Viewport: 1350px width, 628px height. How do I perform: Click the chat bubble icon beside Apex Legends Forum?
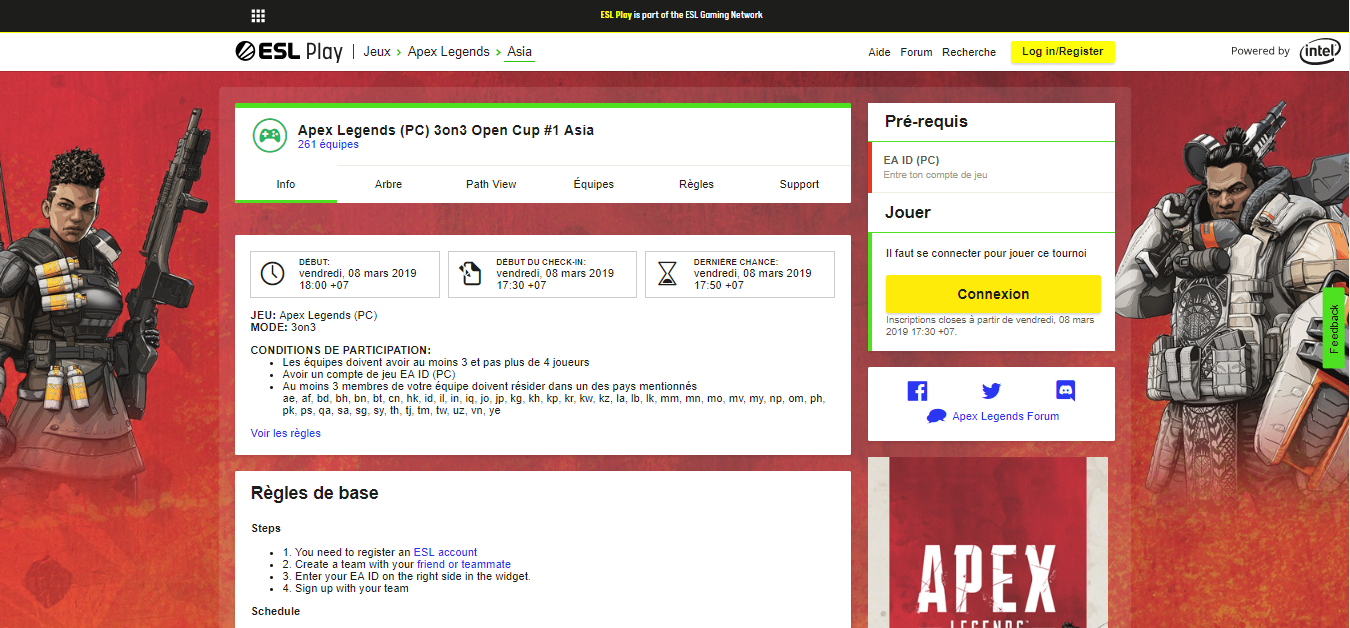[936, 416]
